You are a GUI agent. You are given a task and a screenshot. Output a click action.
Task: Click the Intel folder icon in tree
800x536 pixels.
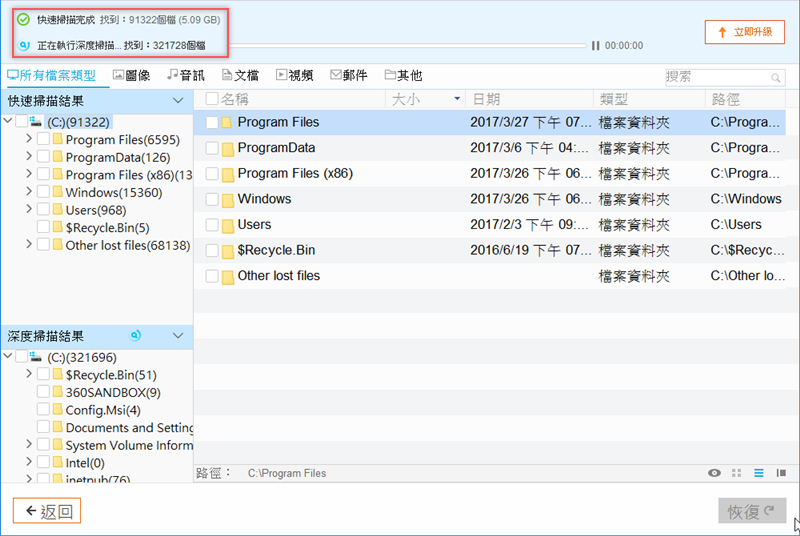point(58,462)
